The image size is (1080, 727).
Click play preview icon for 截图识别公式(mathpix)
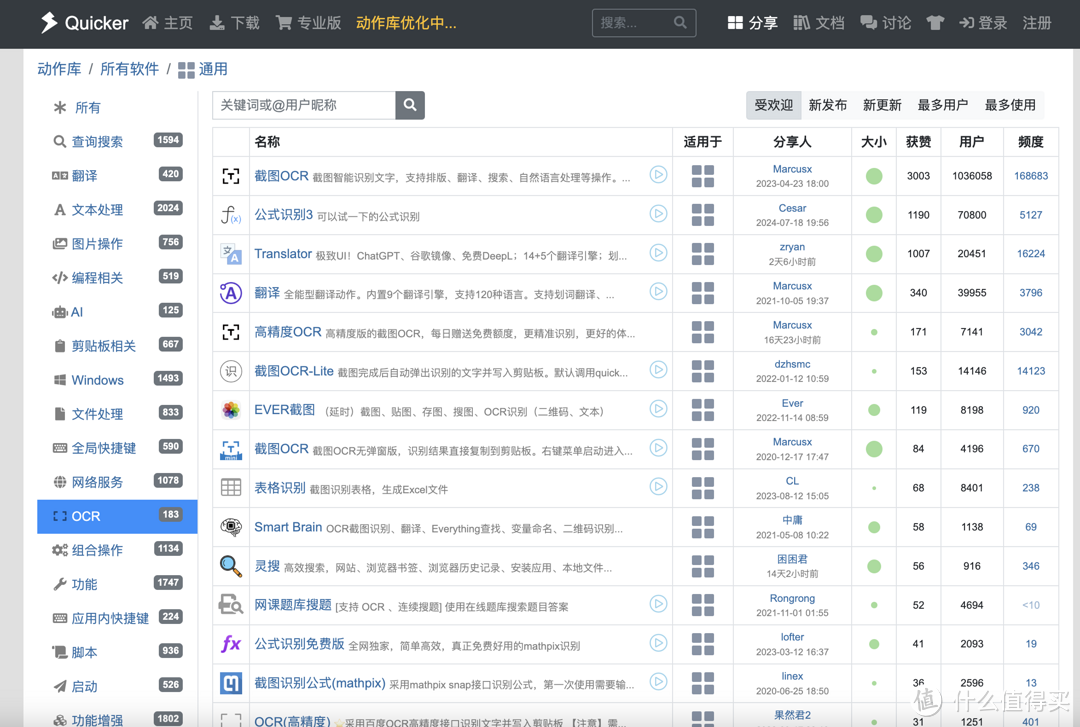[x=658, y=682]
